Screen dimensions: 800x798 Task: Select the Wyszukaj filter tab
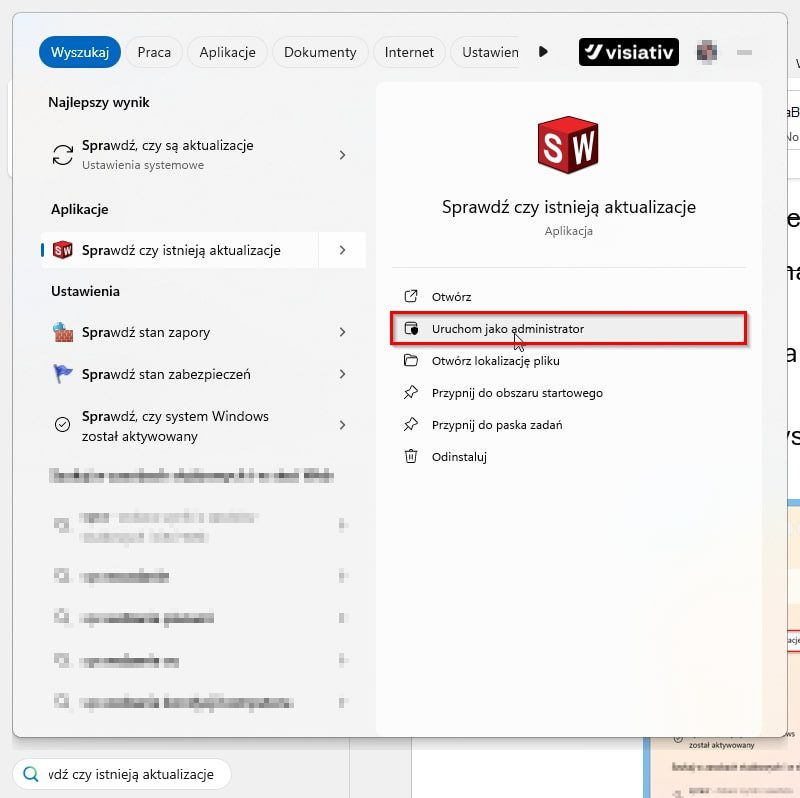(x=80, y=52)
